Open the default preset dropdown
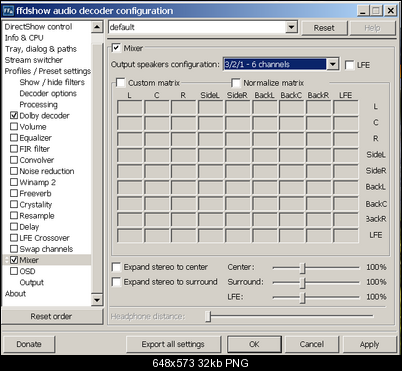 [292, 27]
